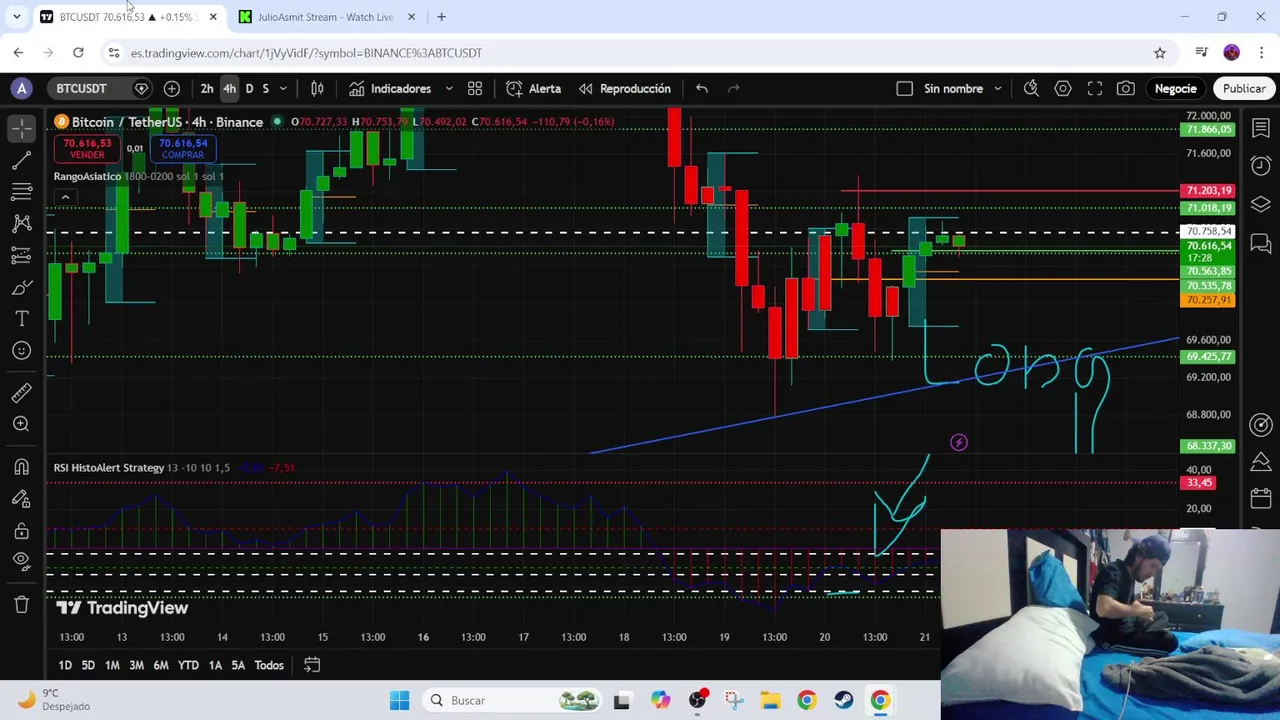Open the quick search icon
This screenshot has width=1280, height=720.
(x=1031, y=89)
